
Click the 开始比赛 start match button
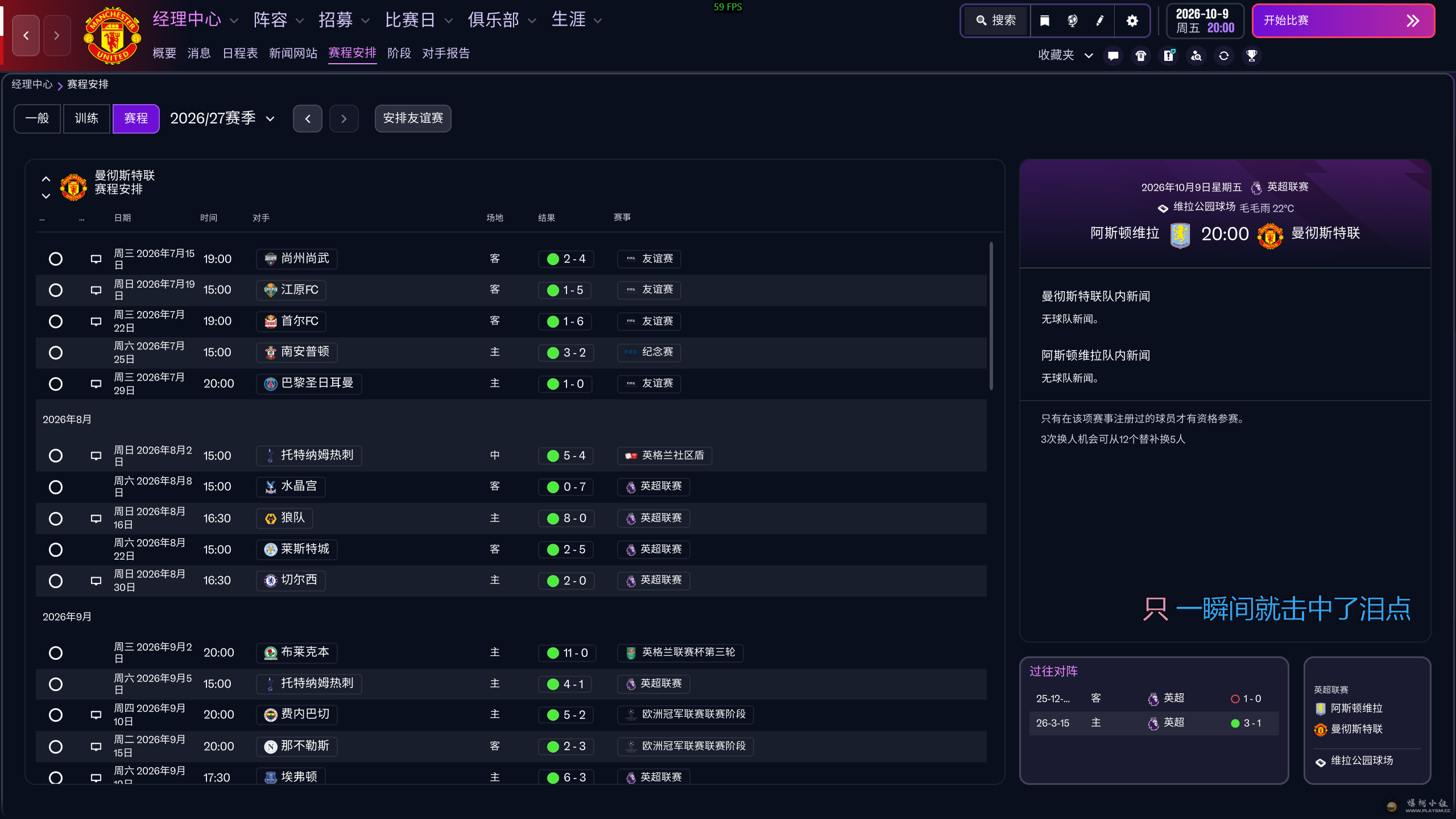(x=1343, y=21)
